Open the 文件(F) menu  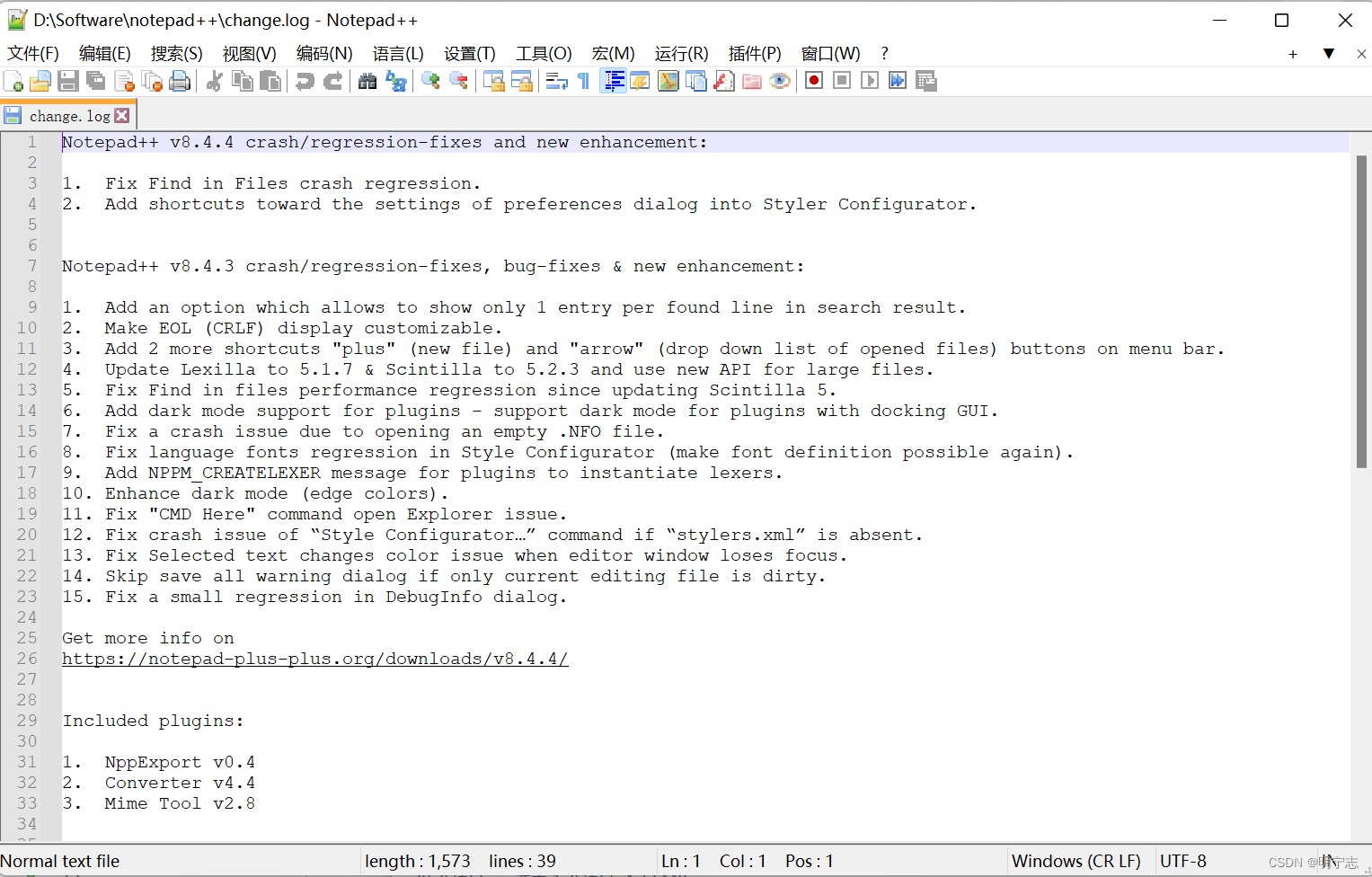pos(33,54)
